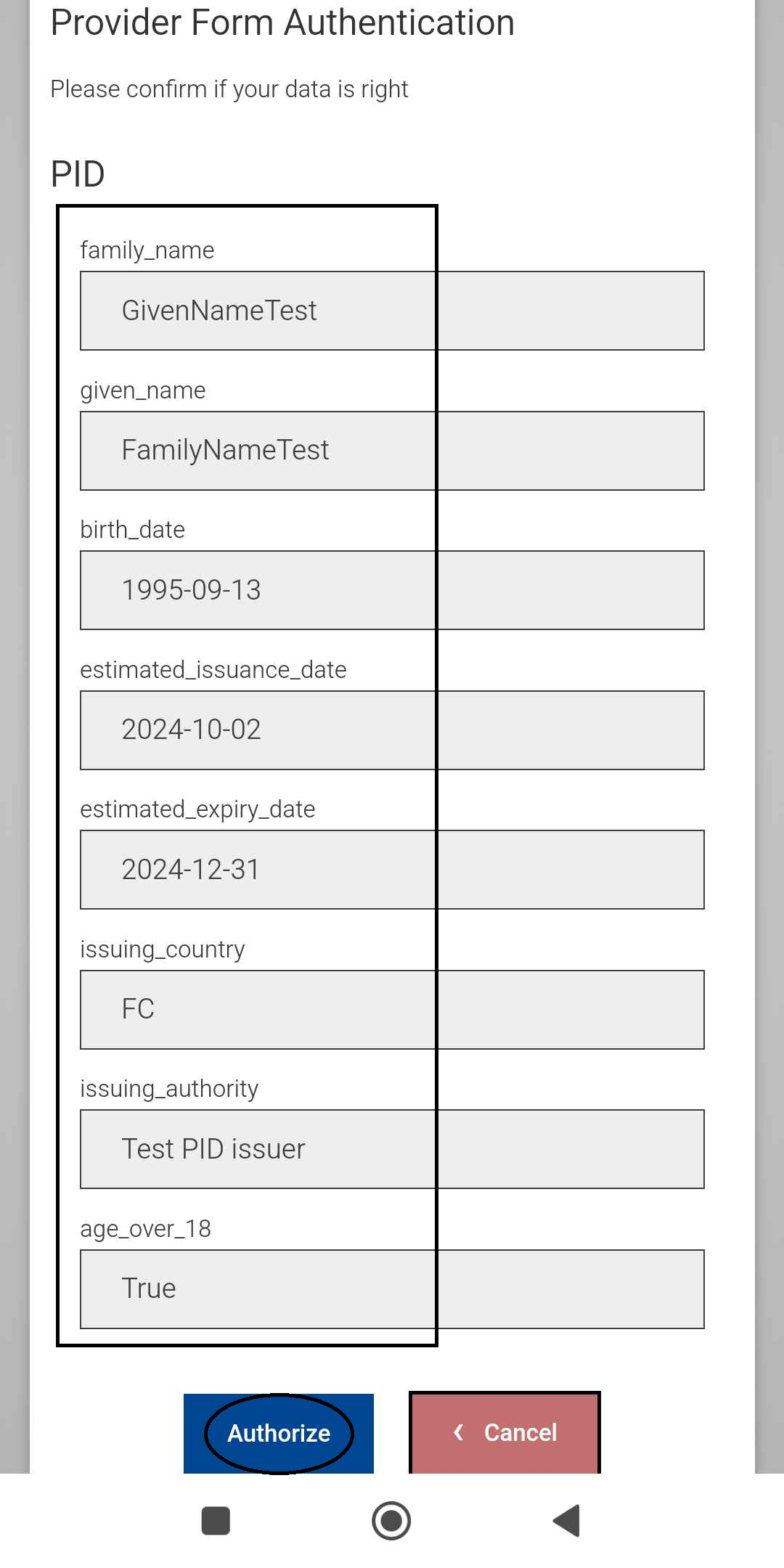This screenshot has width=784, height=1568.
Task: Click the issuing_authority label text
Action: (169, 1089)
